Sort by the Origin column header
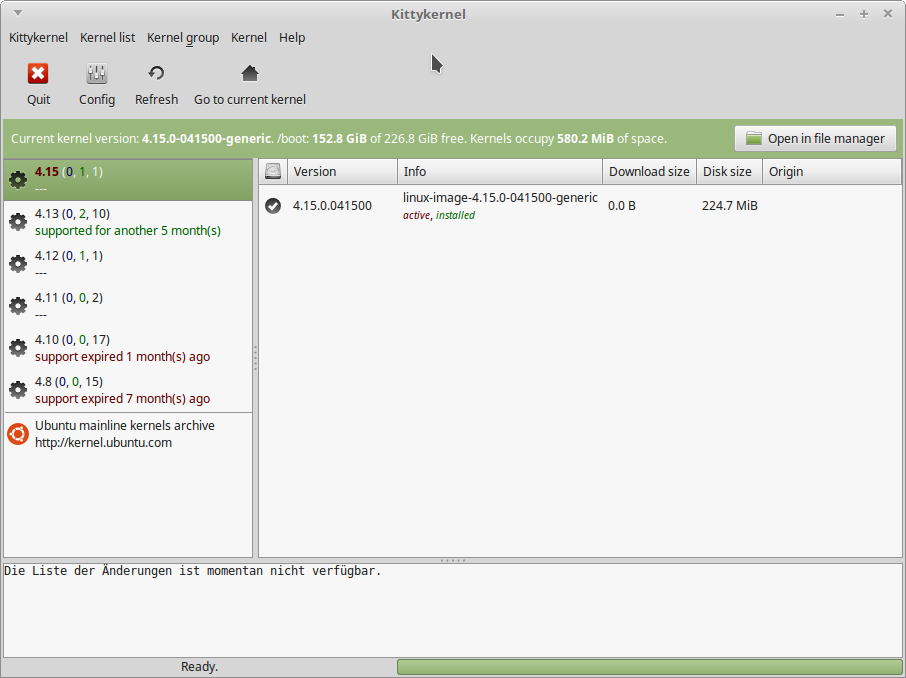Image resolution: width=906 pixels, height=678 pixels. click(831, 172)
